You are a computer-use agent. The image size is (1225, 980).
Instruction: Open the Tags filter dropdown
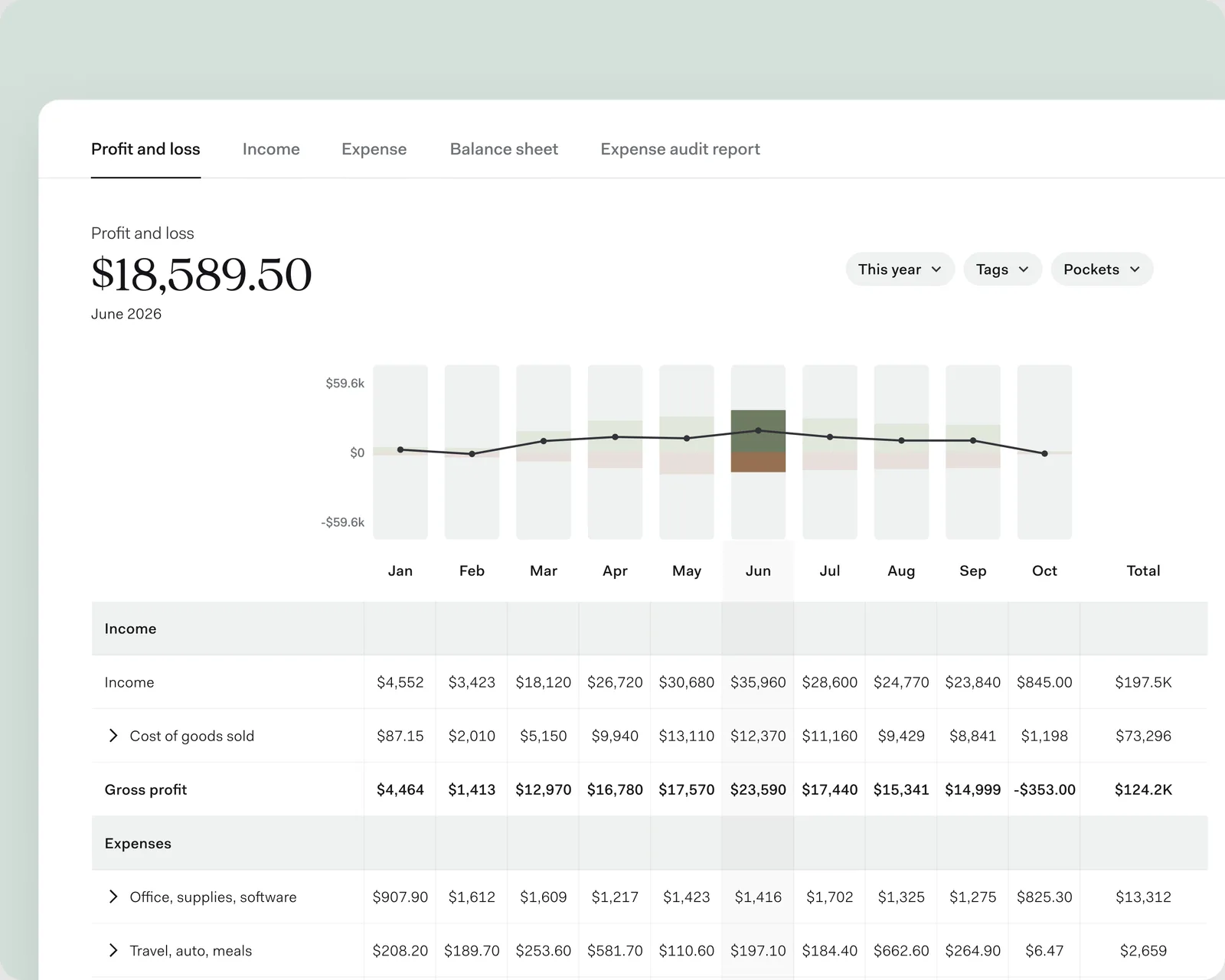(1002, 269)
